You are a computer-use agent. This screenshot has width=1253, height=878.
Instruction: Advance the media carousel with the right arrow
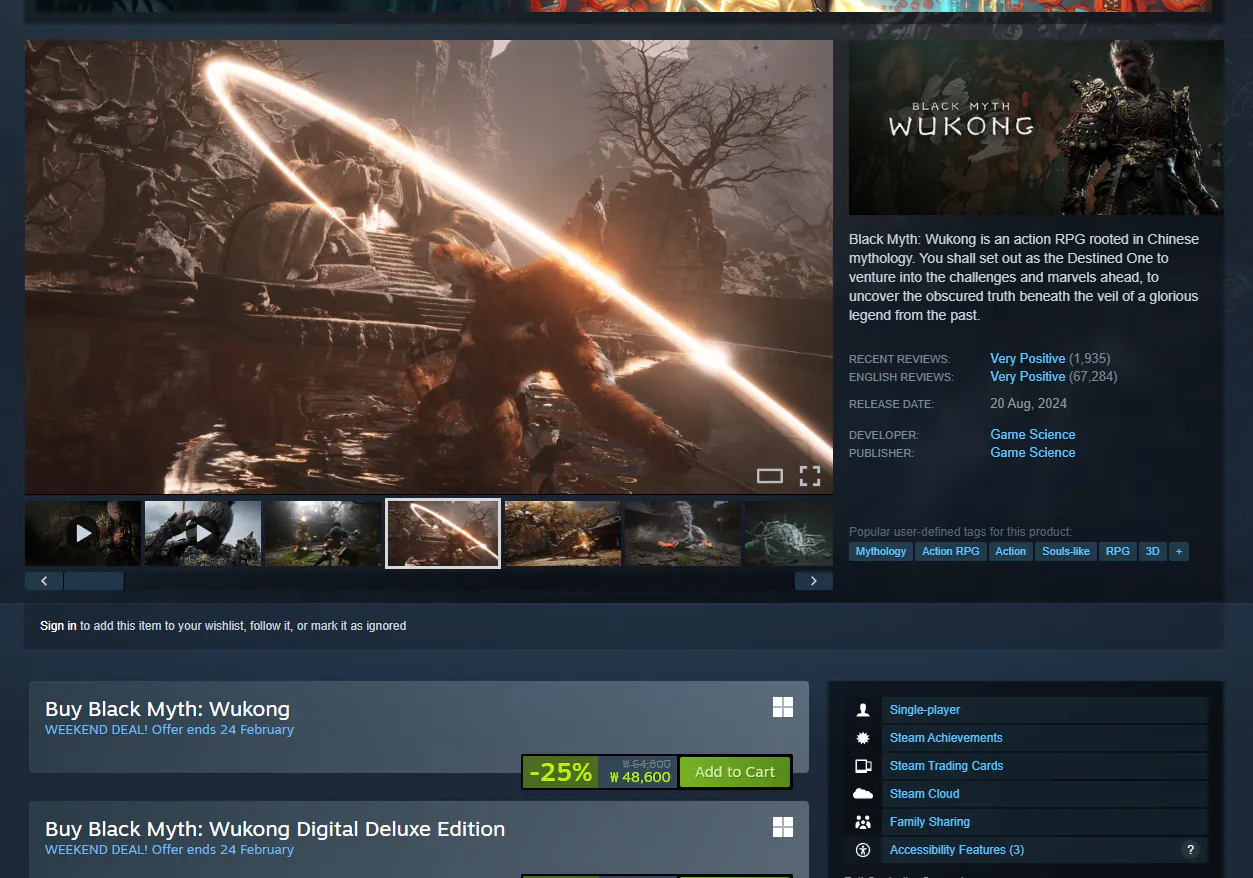tap(813, 580)
